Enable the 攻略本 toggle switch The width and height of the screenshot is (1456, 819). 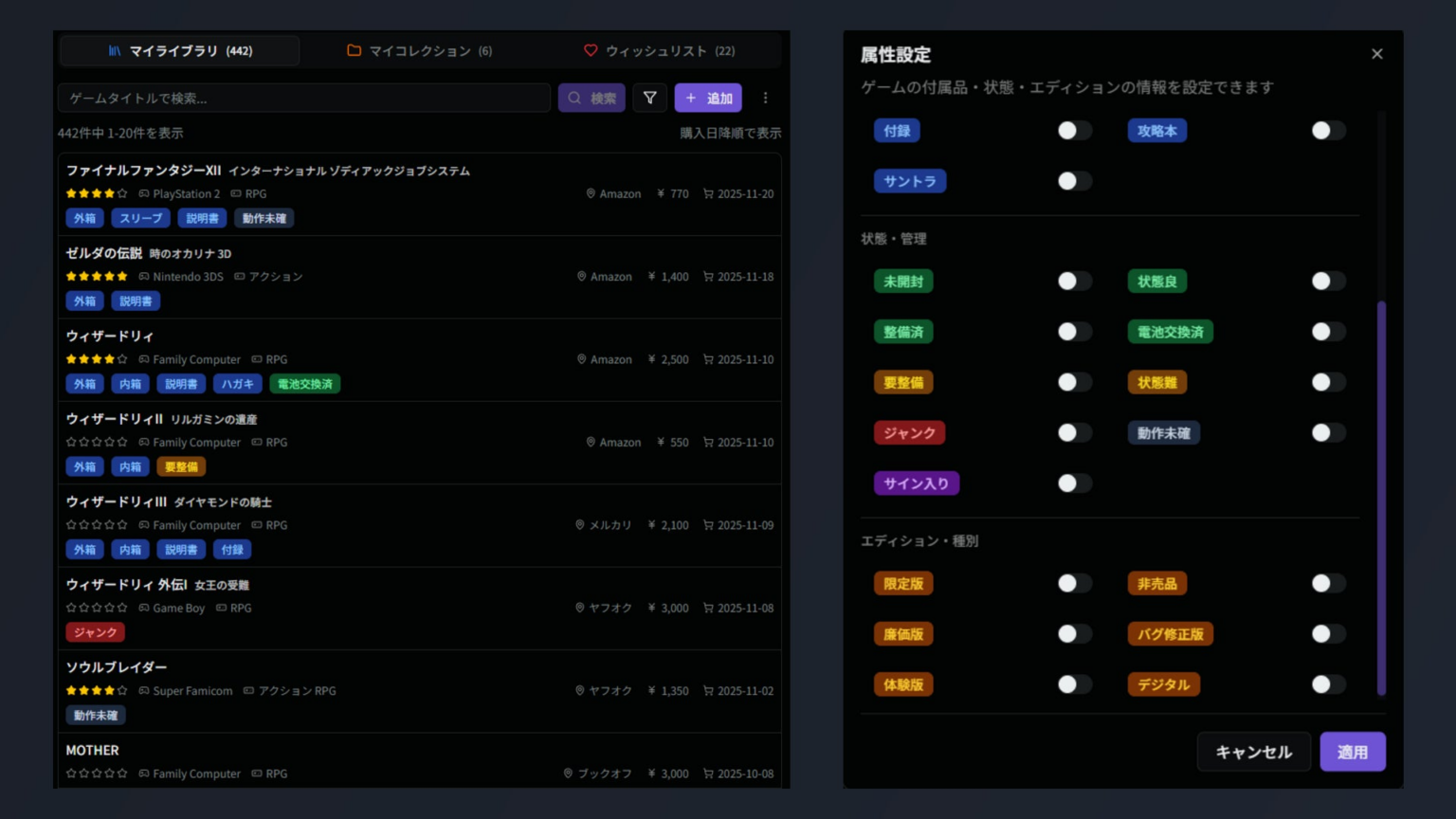[1328, 131]
